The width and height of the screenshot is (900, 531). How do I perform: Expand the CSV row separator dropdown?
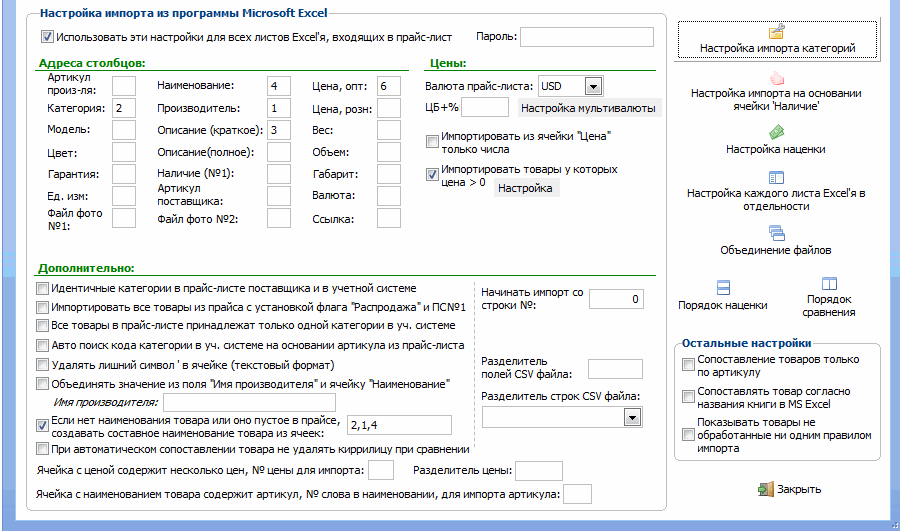coord(633,417)
